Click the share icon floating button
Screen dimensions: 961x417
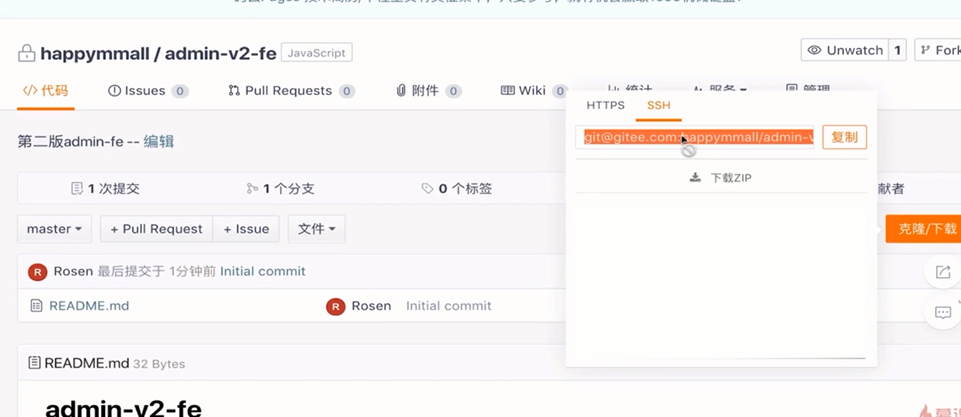943,272
